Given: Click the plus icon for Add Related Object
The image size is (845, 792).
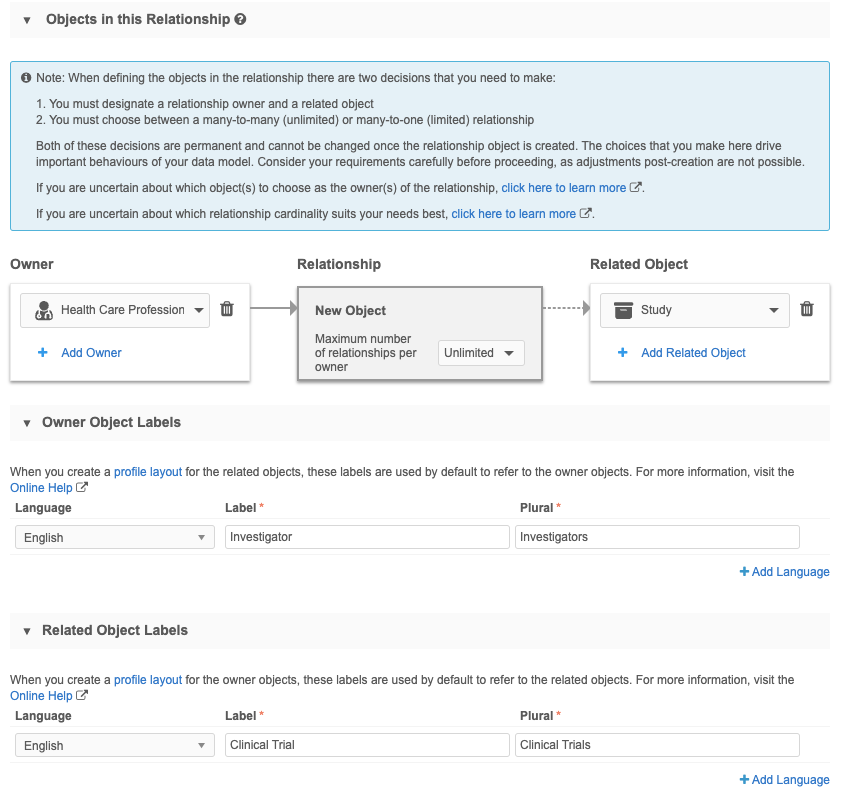Looking at the screenshot, I should [623, 353].
